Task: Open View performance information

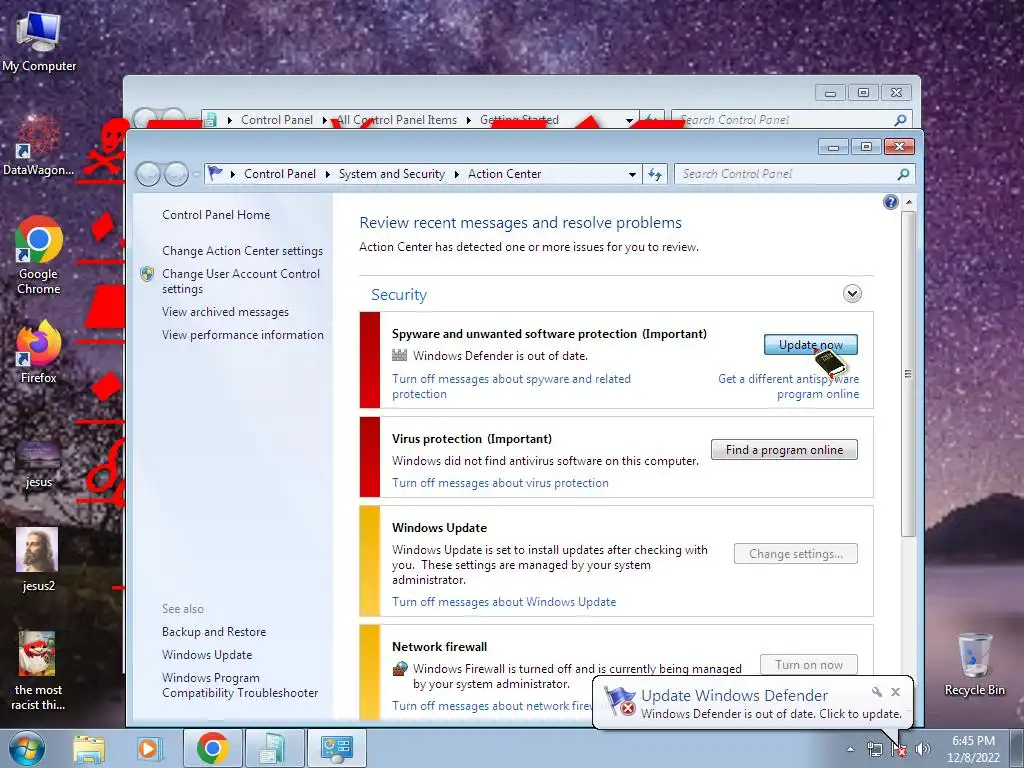Action: [x=242, y=334]
